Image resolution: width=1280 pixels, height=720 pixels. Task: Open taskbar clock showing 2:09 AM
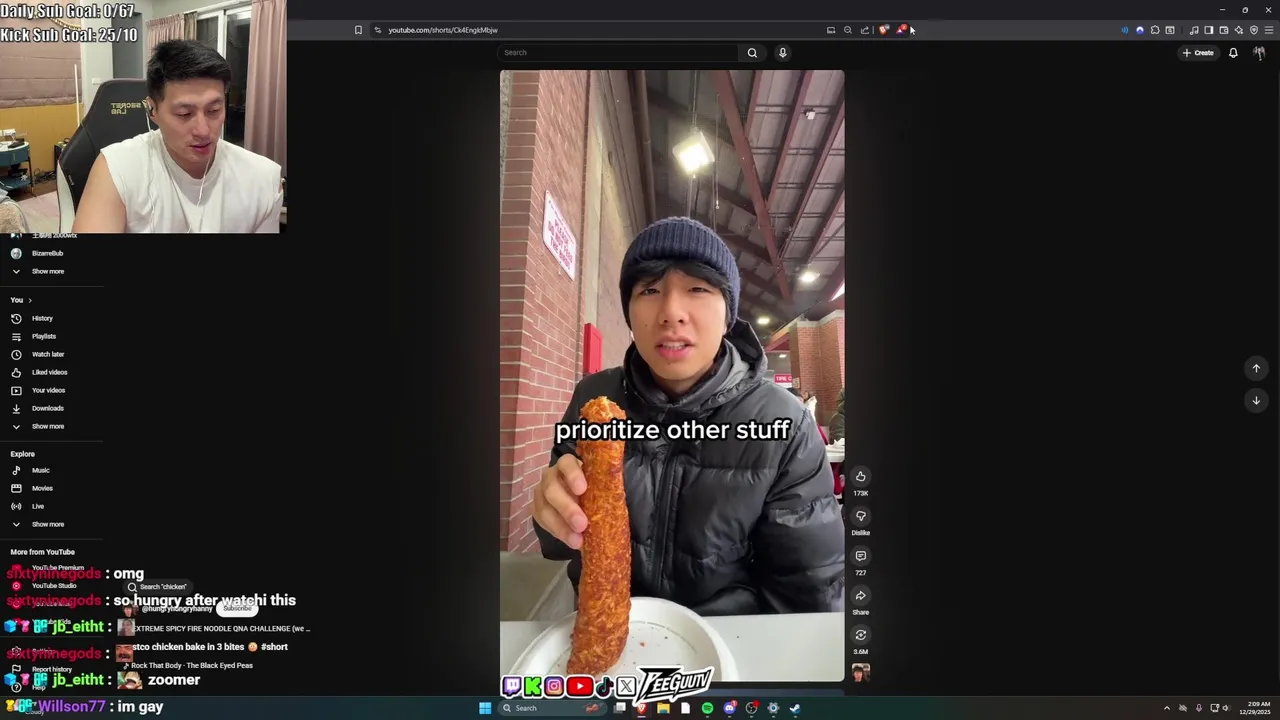tap(1258, 708)
